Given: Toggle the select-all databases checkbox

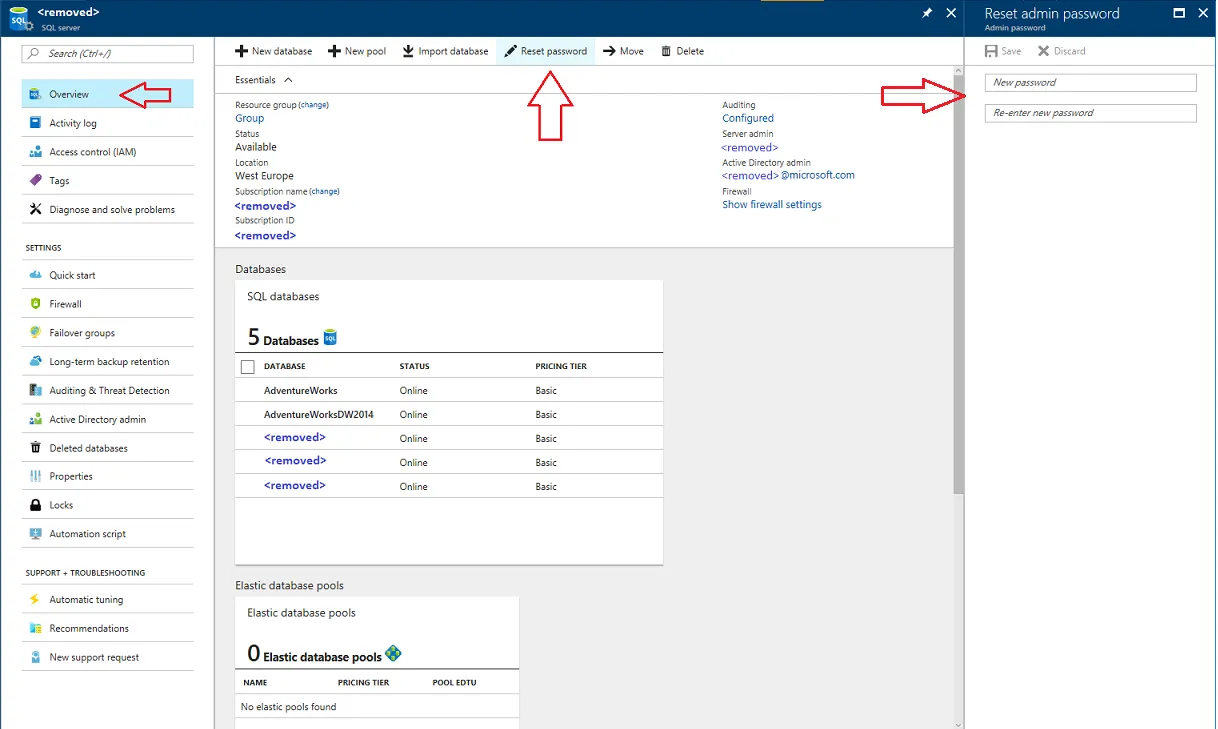Looking at the screenshot, I should click(248, 367).
